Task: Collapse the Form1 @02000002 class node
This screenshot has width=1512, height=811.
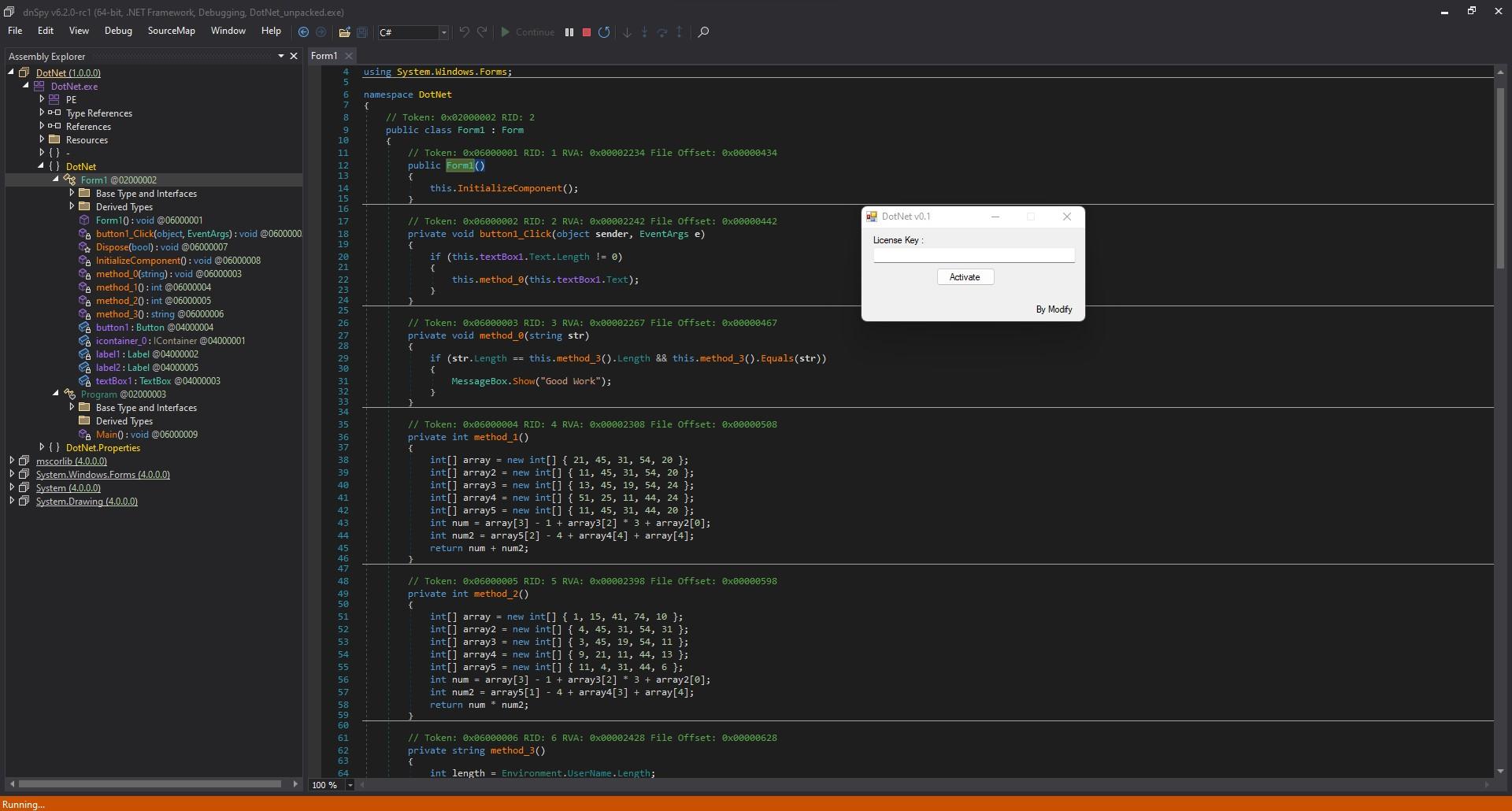Action: (x=56, y=180)
